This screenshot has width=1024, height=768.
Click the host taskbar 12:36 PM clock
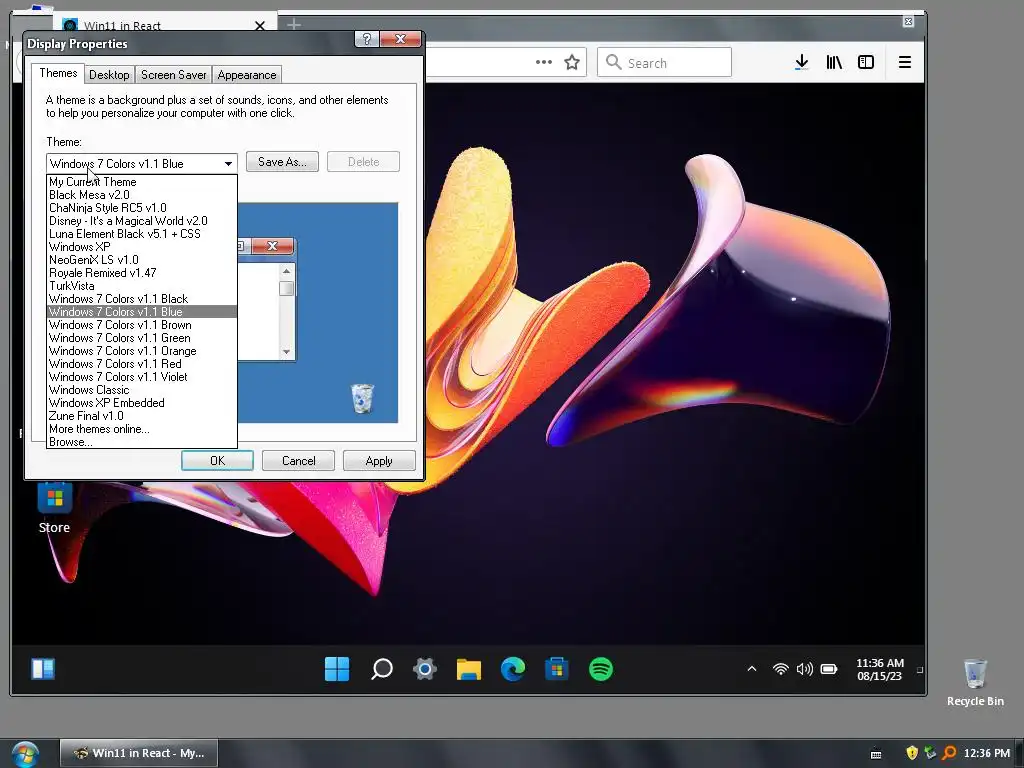pos(987,753)
